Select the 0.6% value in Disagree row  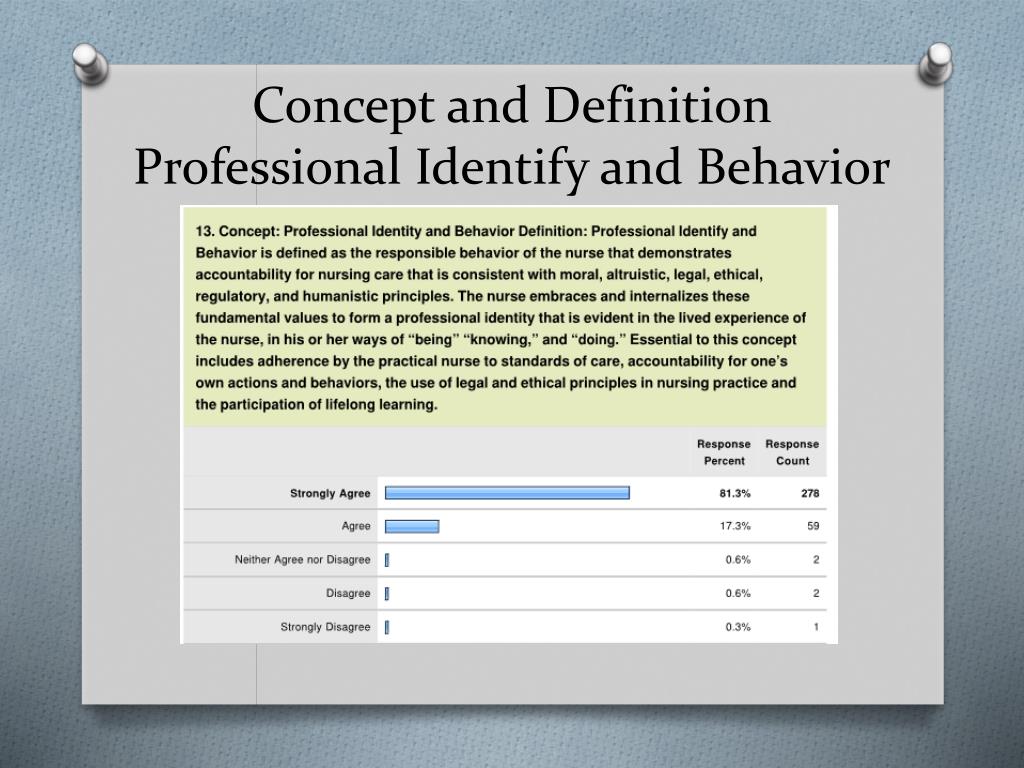[x=738, y=593]
